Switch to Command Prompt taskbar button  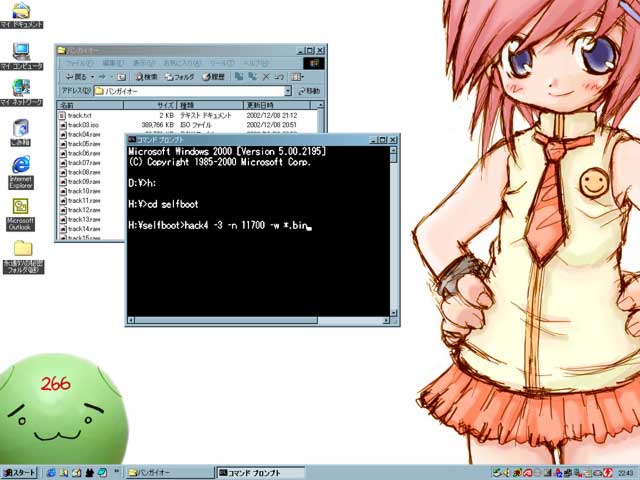(260, 472)
